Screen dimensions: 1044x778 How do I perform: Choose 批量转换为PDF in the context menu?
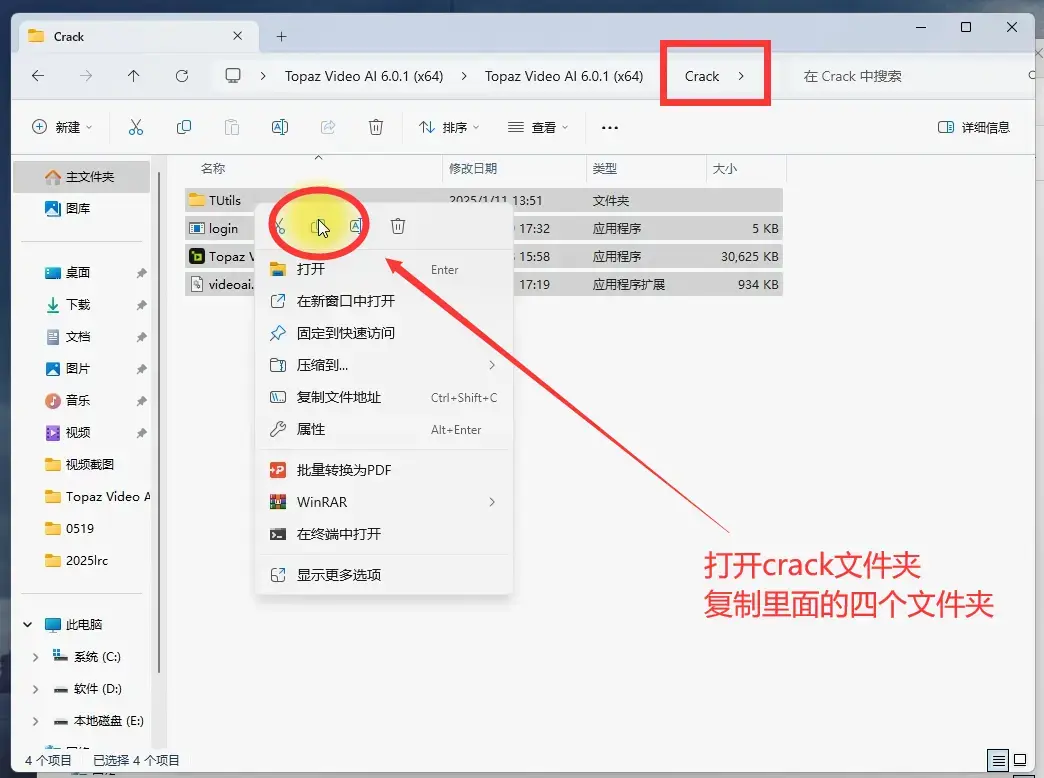[x=384, y=470]
